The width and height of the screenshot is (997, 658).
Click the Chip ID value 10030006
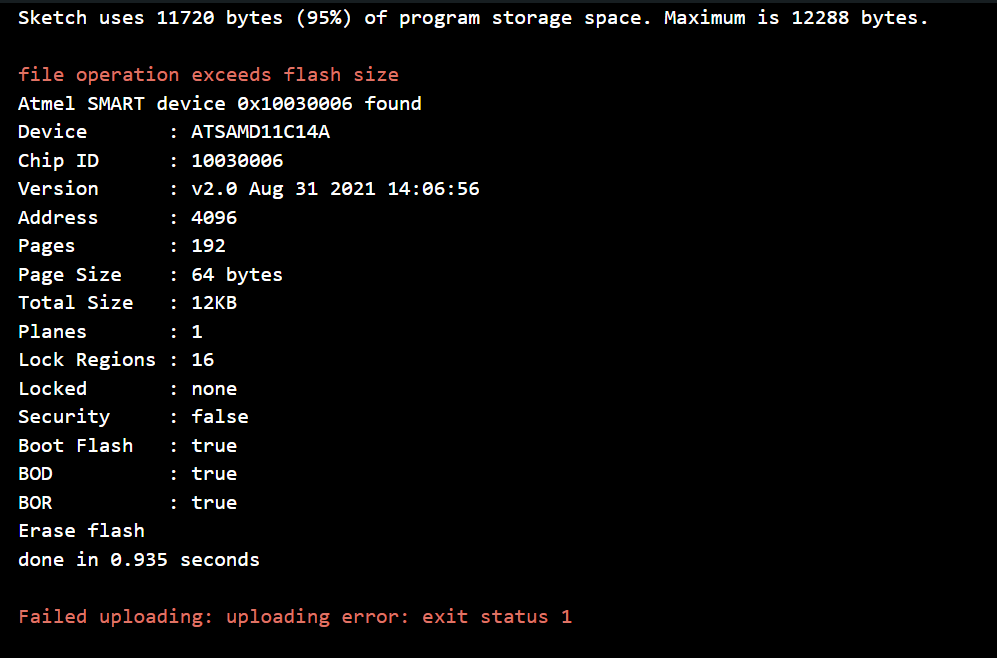[x=237, y=161]
